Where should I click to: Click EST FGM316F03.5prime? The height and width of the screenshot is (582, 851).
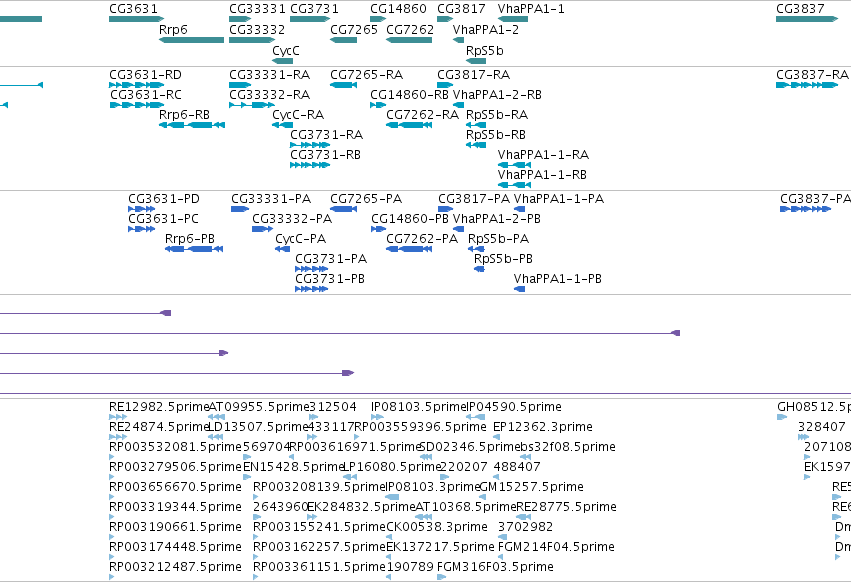coord(496,567)
